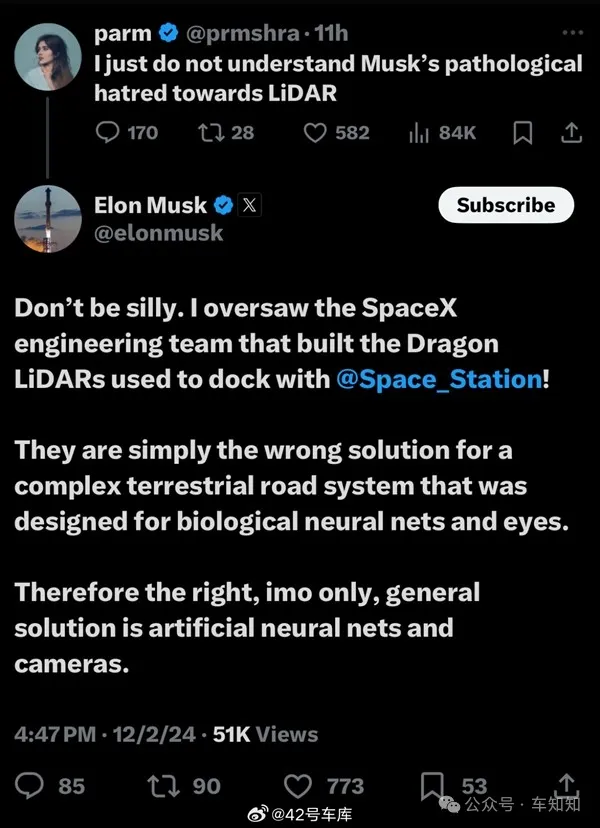Click the X affiliation badge
Viewport: 600px width, 828px height.
(x=250, y=205)
